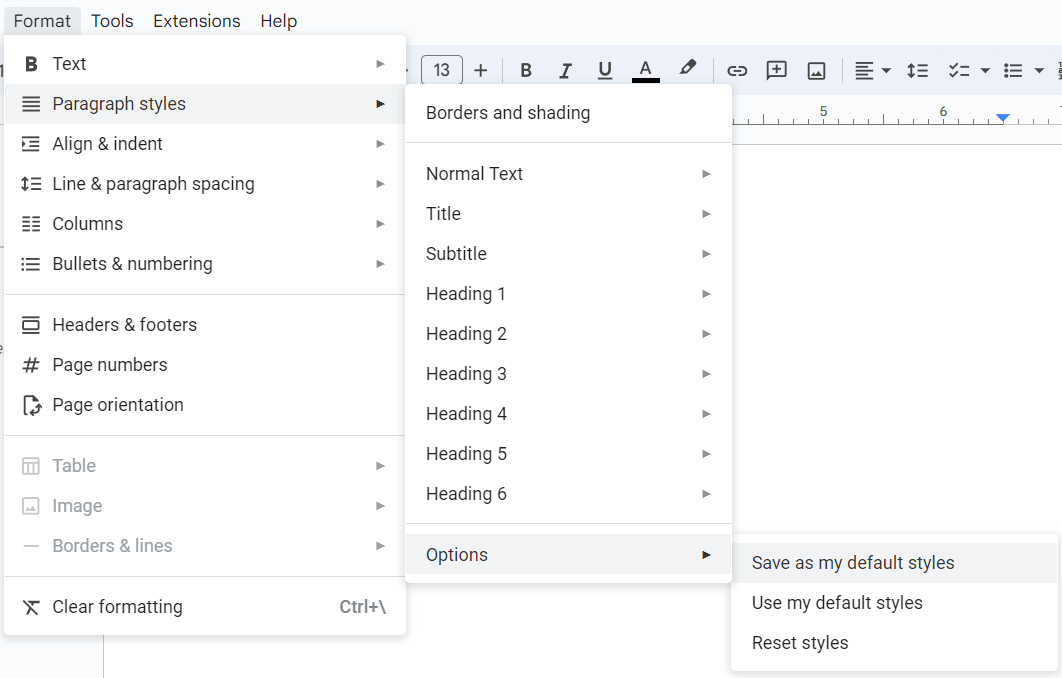Open the checklist tool in the toolbar
1062x678 pixels.
coord(960,70)
